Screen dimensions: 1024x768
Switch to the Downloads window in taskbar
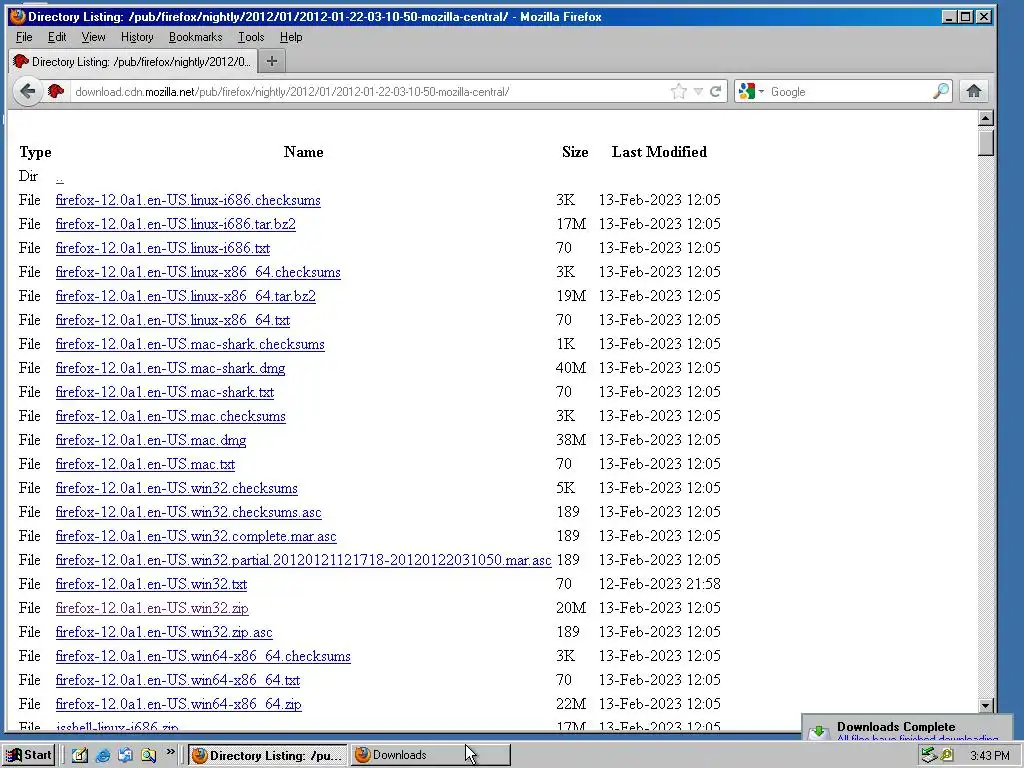click(x=430, y=756)
